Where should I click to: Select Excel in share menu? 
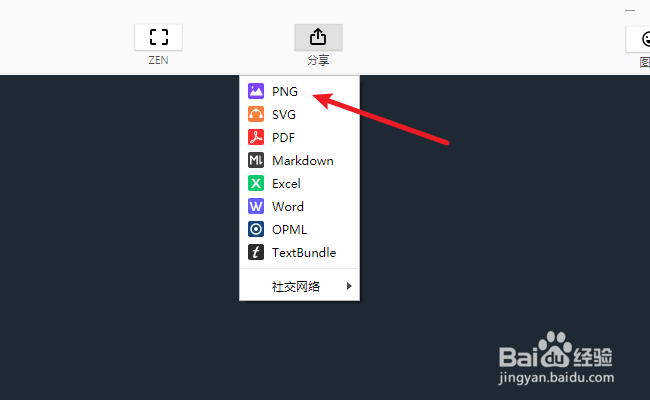tap(299, 183)
